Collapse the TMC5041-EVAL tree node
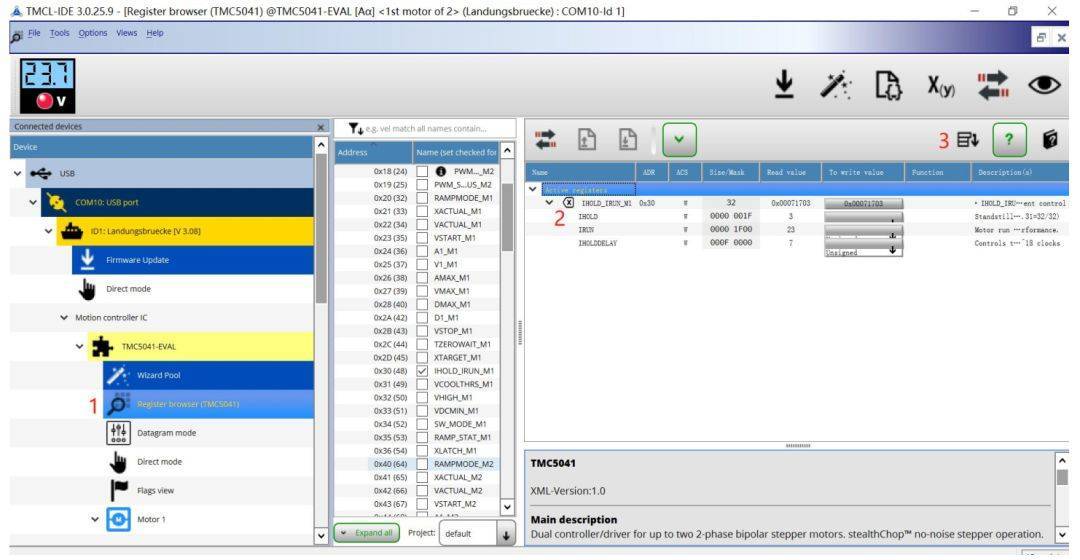Image resolution: width=1080 pixels, height=560 pixels. pos(80,346)
